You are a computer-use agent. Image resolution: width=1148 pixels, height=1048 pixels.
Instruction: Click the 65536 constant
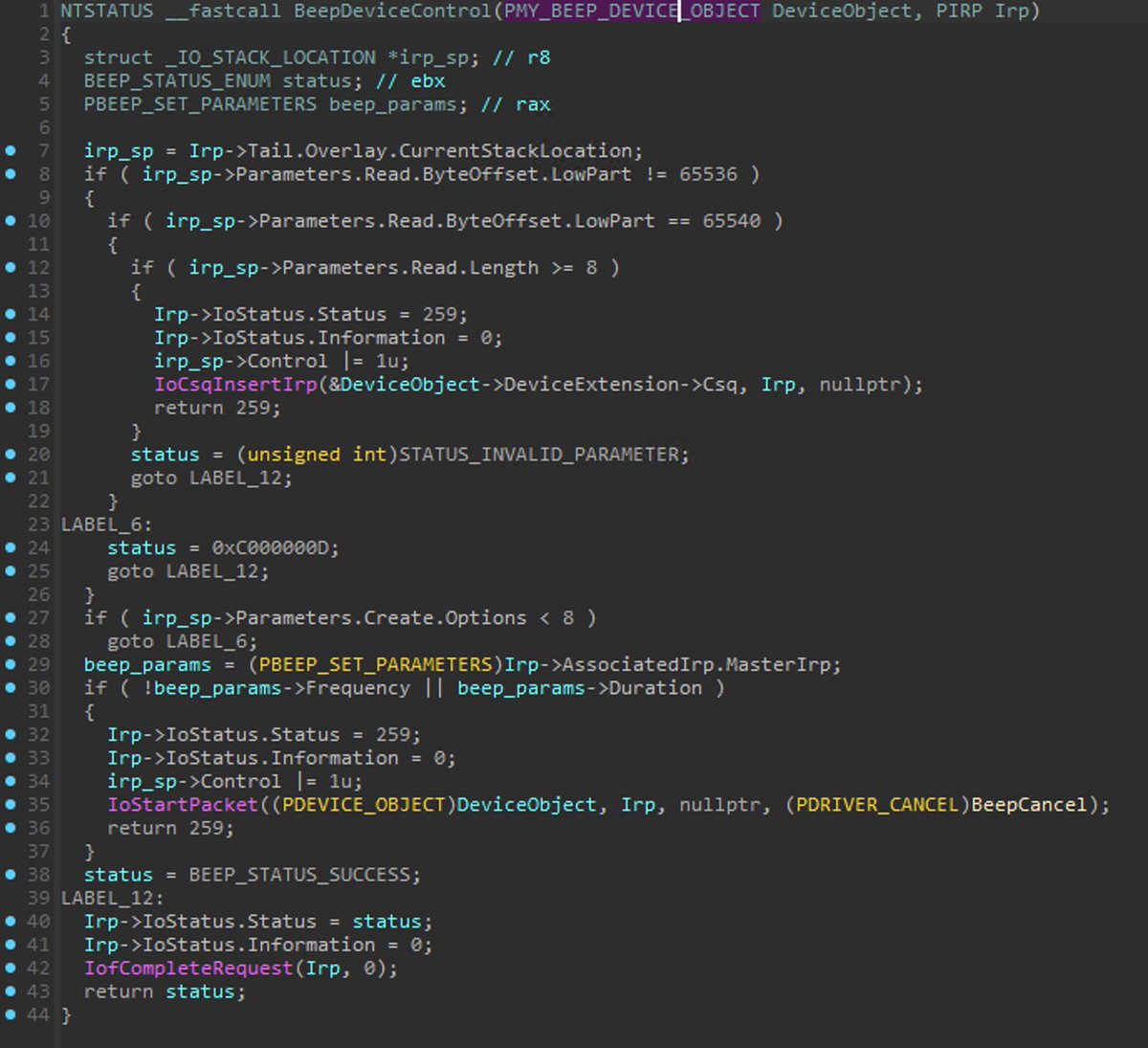709,174
